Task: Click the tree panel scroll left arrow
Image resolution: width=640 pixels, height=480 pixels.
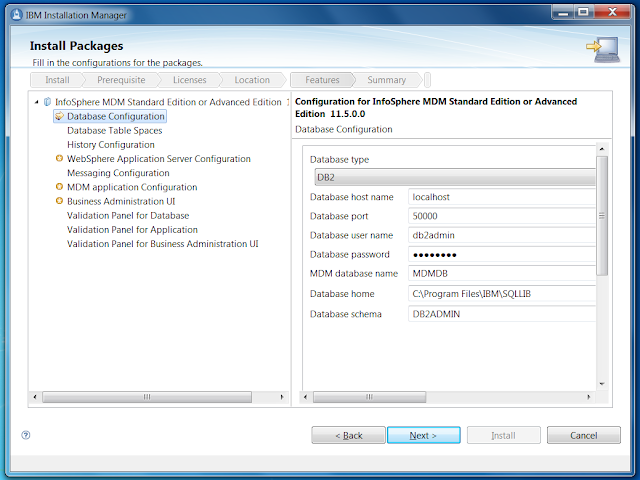Action: point(35,397)
